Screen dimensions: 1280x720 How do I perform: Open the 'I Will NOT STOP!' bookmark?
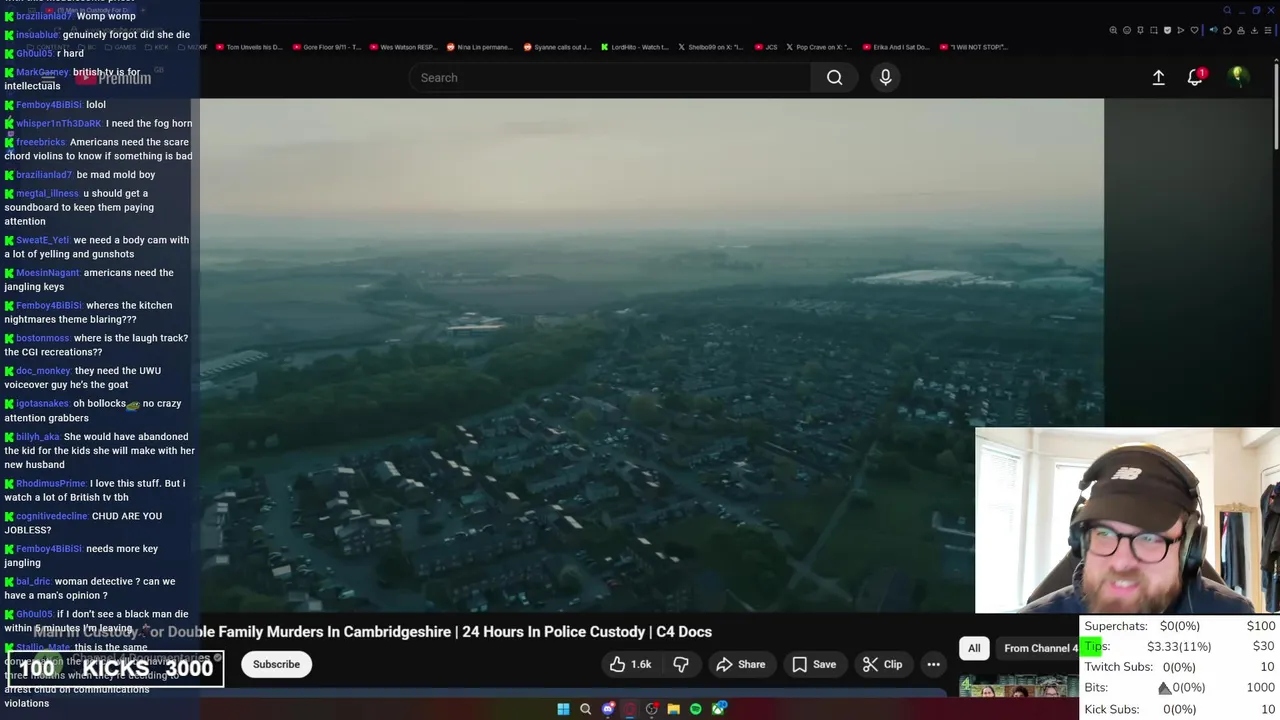(973, 47)
